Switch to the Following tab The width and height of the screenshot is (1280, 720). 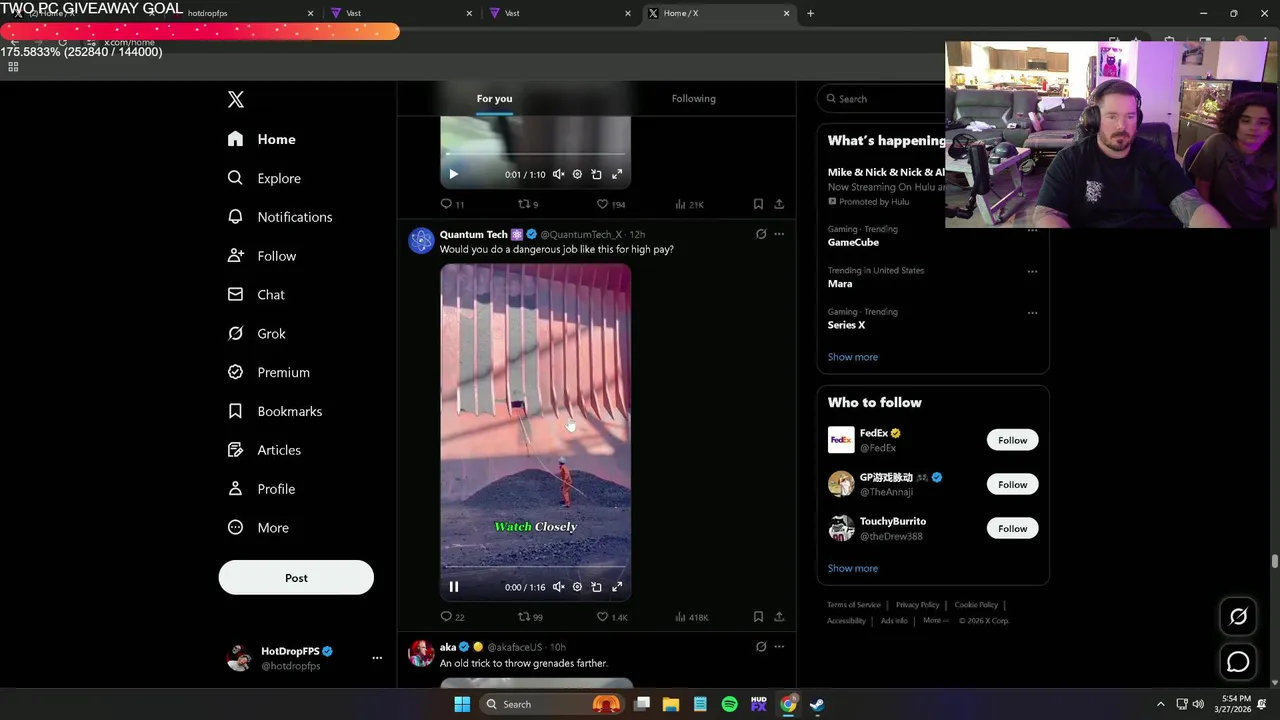(x=693, y=98)
